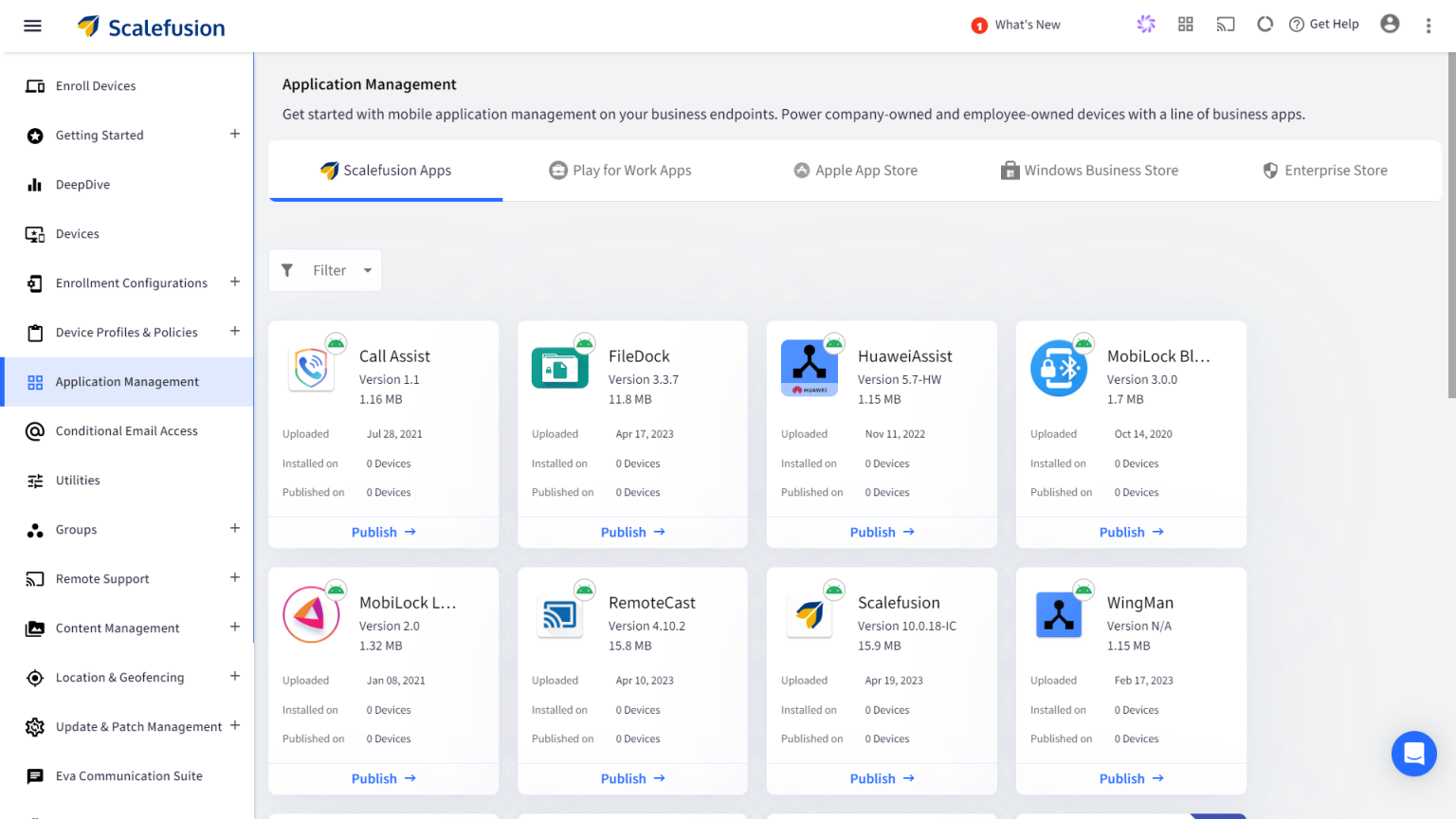The width and height of the screenshot is (1456, 819).
Task: Click the cast screen icon in header
Action: (x=1226, y=25)
